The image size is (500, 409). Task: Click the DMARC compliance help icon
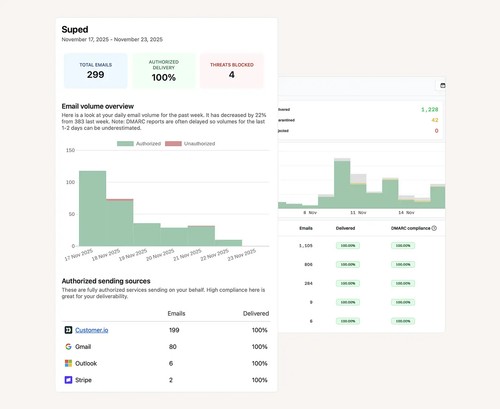[x=434, y=228]
